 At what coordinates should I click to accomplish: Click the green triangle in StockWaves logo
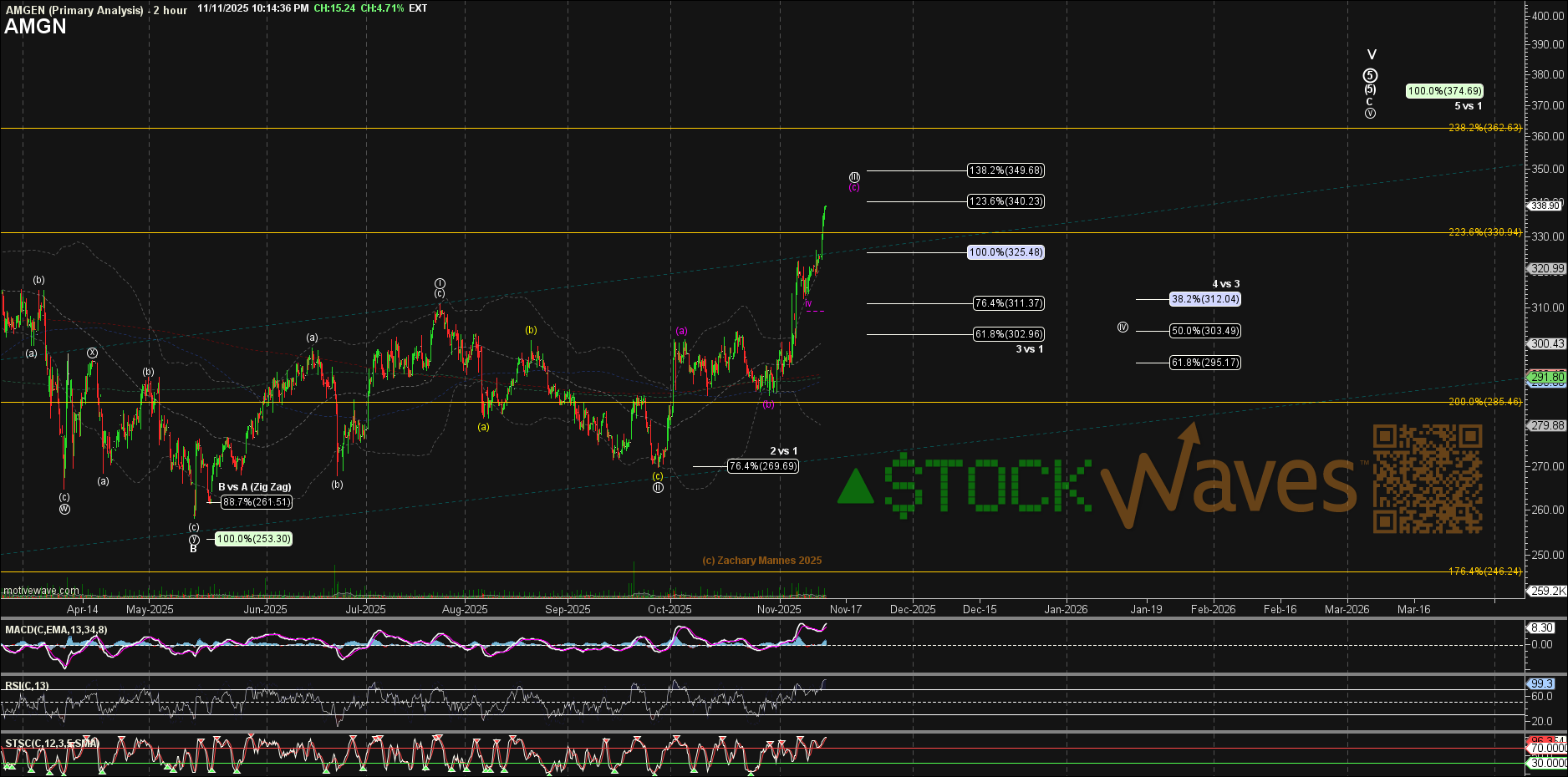(855, 487)
